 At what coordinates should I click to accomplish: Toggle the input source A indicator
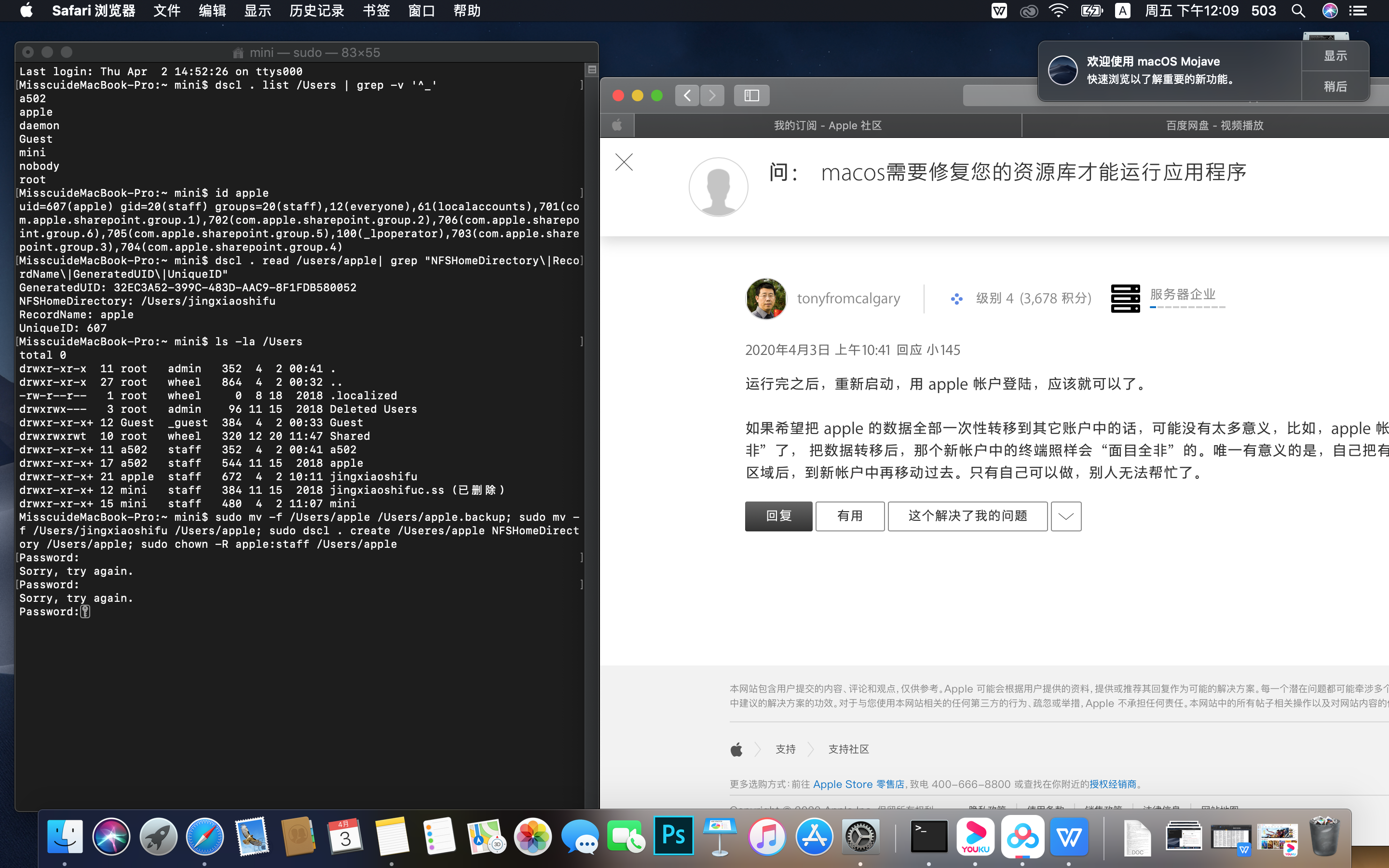pos(1122,11)
